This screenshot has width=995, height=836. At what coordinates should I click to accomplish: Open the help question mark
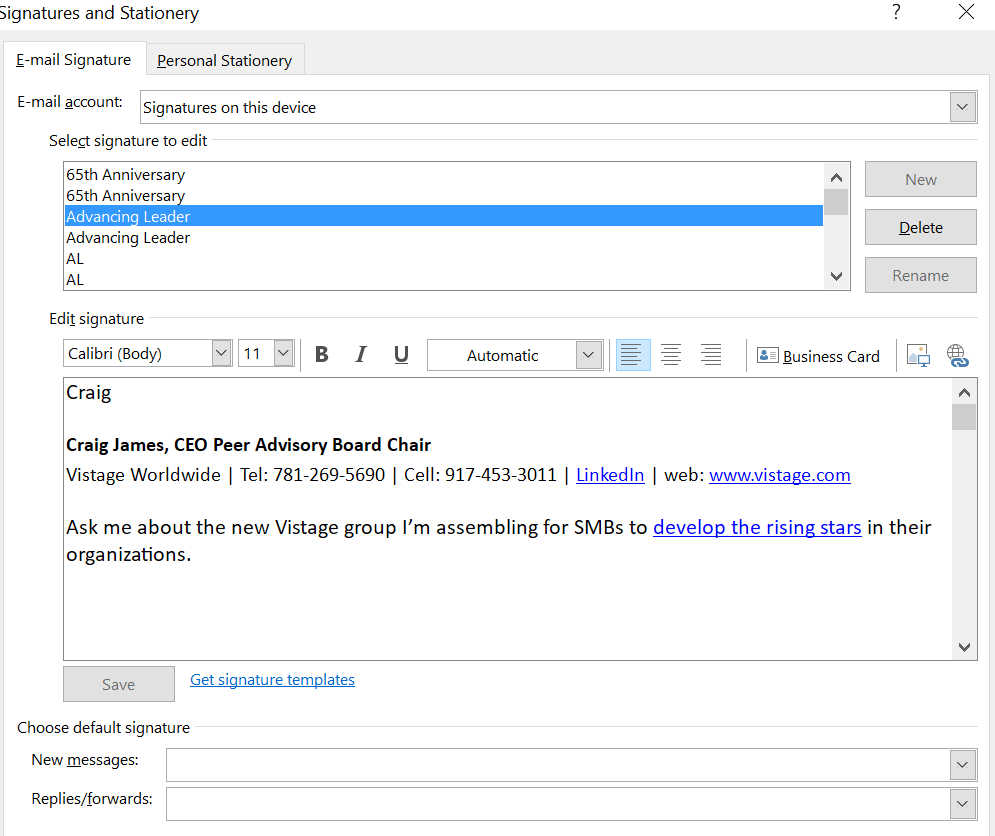point(896,11)
